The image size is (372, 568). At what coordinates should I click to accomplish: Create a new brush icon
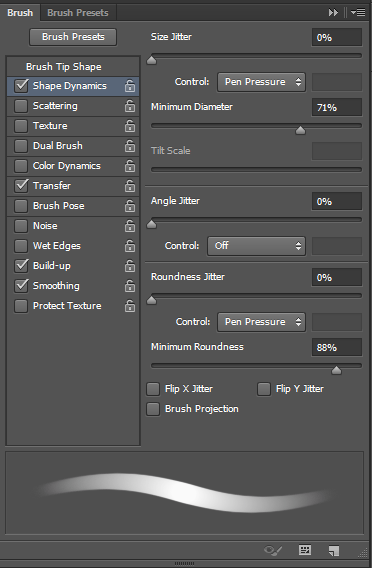tap(334, 551)
